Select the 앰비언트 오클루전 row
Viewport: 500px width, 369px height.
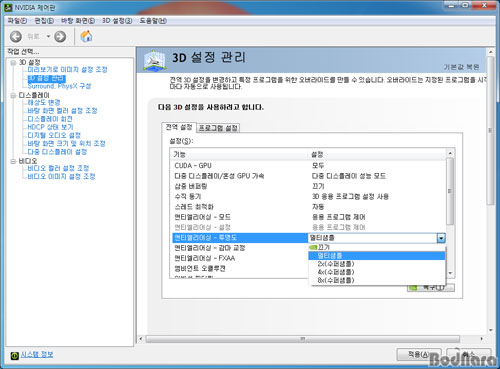click(x=240, y=269)
